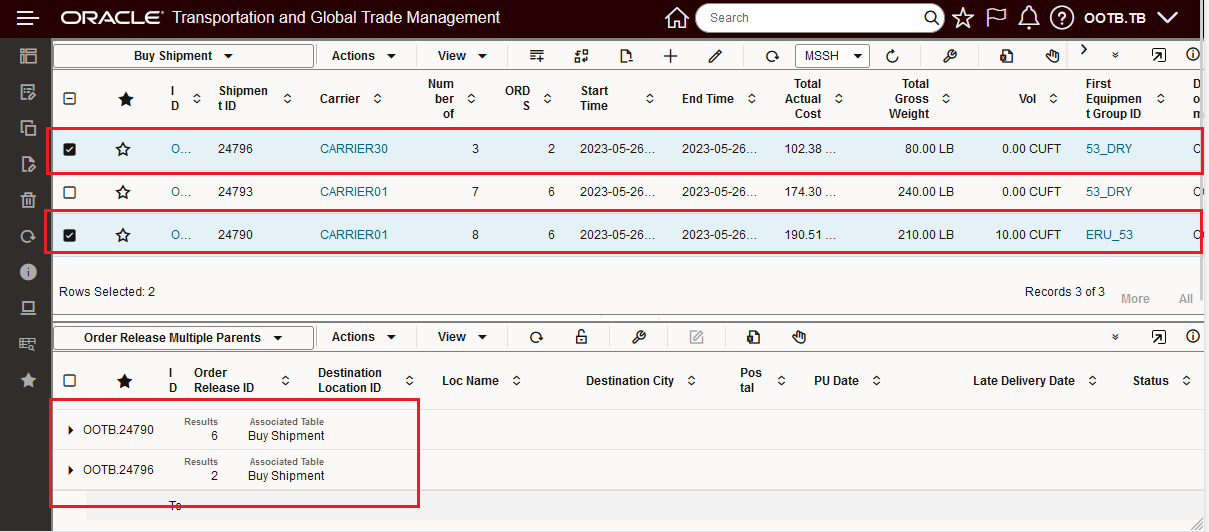The image size is (1209, 532).
Task: Open the 53_DRY link in the 24793 row
Action: tap(1109, 191)
